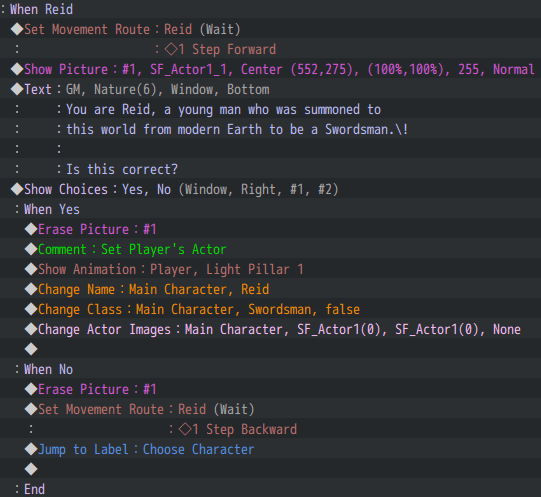This screenshot has height=497, width=541.
Task: Select 'Erase Picture: #1' under When No
Action: click(x=270, y=389)
